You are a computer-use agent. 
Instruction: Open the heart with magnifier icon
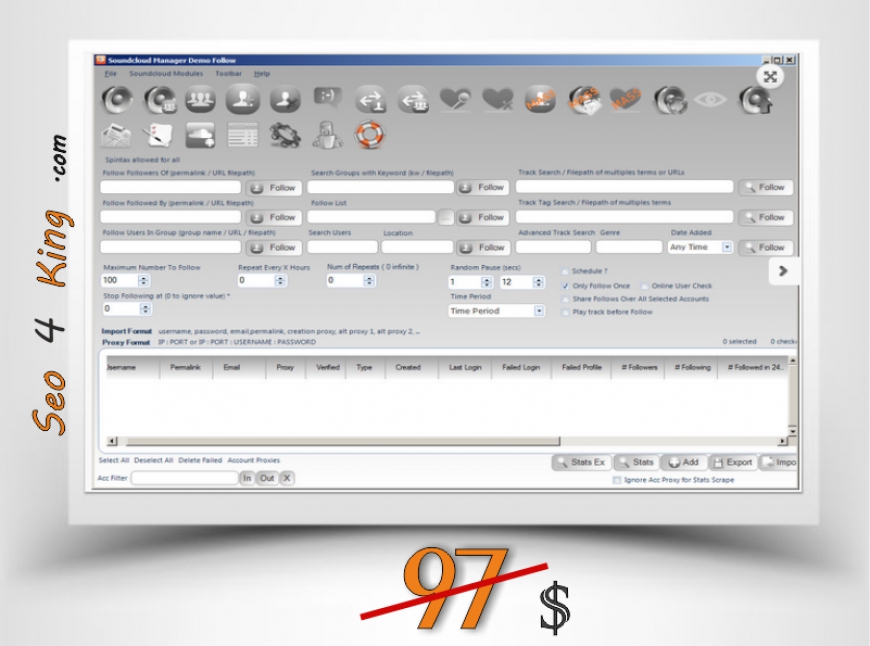point(455,100)
